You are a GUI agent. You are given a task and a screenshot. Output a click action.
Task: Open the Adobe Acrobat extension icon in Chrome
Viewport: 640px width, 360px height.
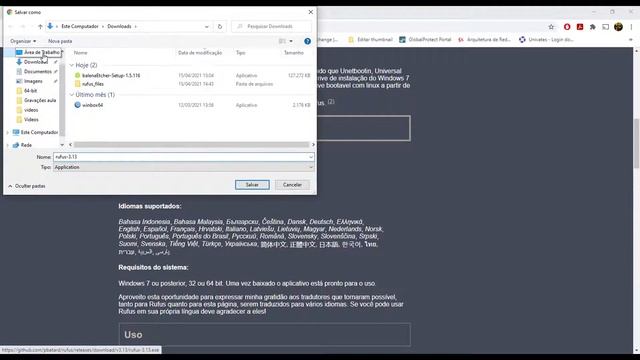pos(580,27)
